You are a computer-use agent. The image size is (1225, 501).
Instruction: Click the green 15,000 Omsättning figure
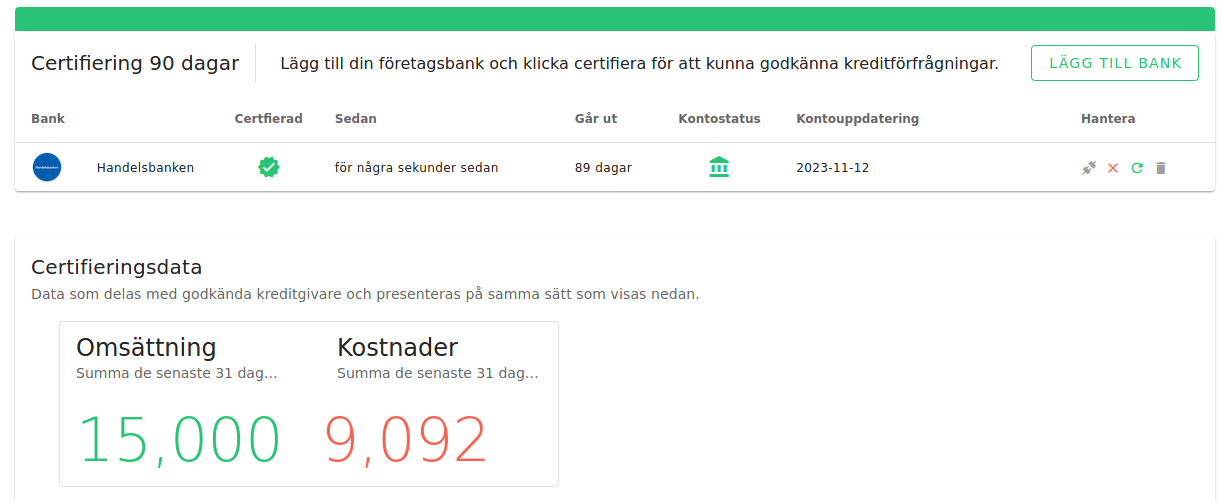coord(179,440)
